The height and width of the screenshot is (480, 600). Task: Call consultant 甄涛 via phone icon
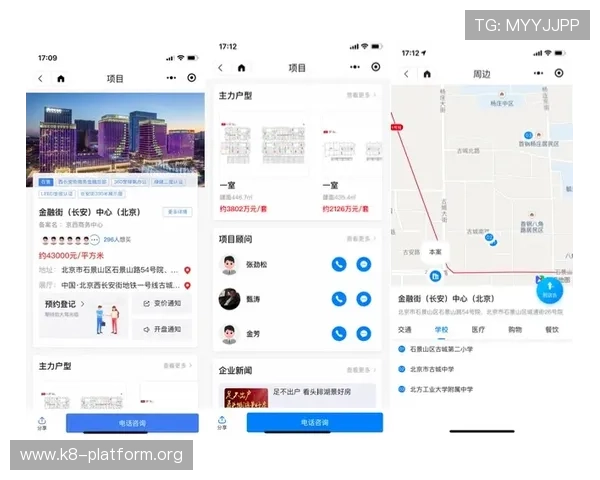click(x=339, y=299)
